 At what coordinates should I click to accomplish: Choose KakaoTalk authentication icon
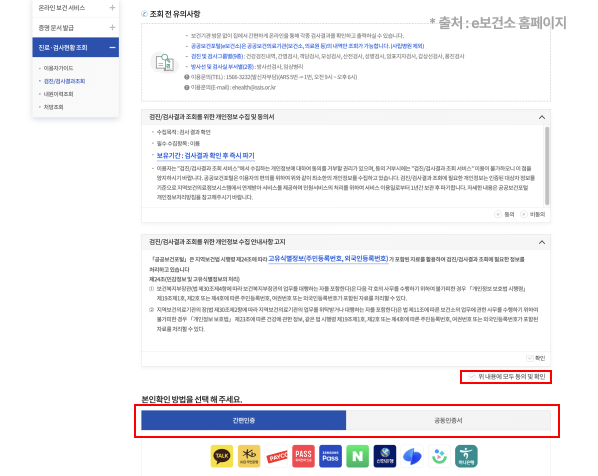click(222, 456)
